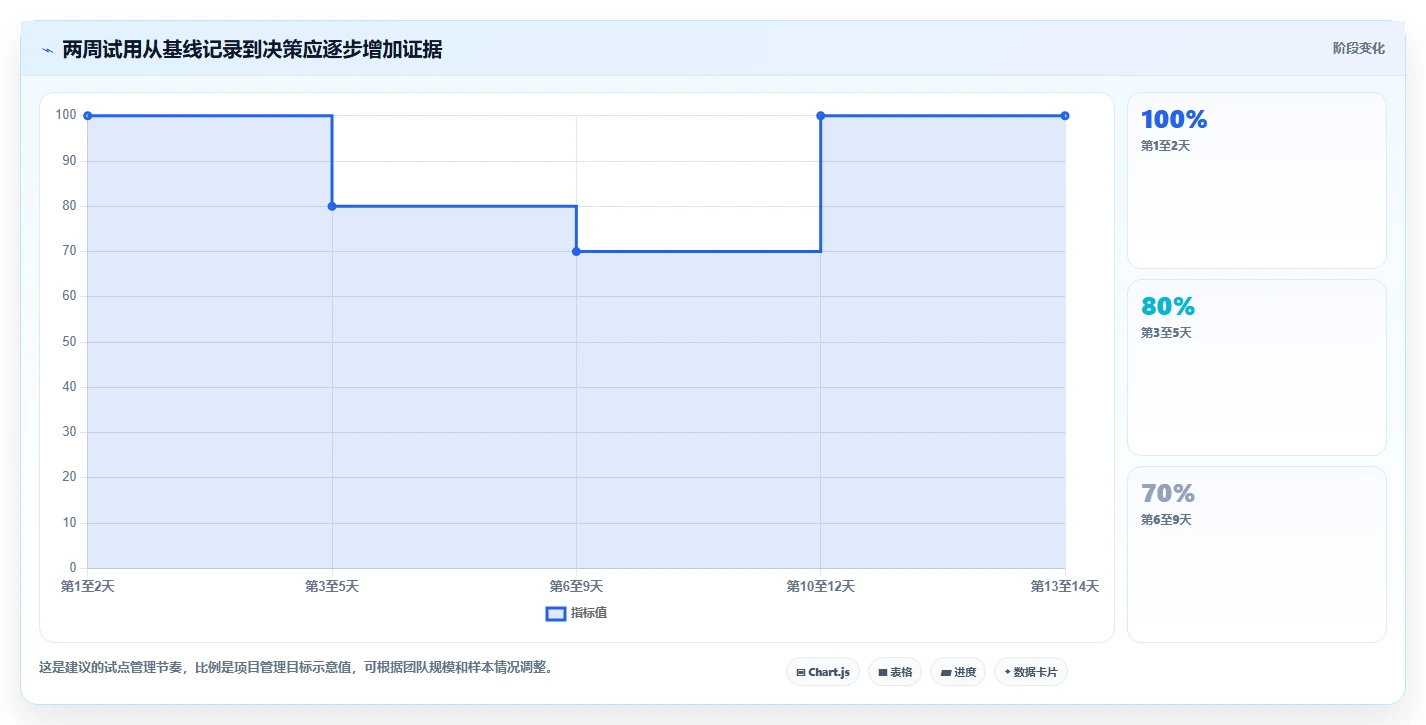Select the 70% data card
This screenshot has height=725, width=1426.
[x=1257, y=555]
